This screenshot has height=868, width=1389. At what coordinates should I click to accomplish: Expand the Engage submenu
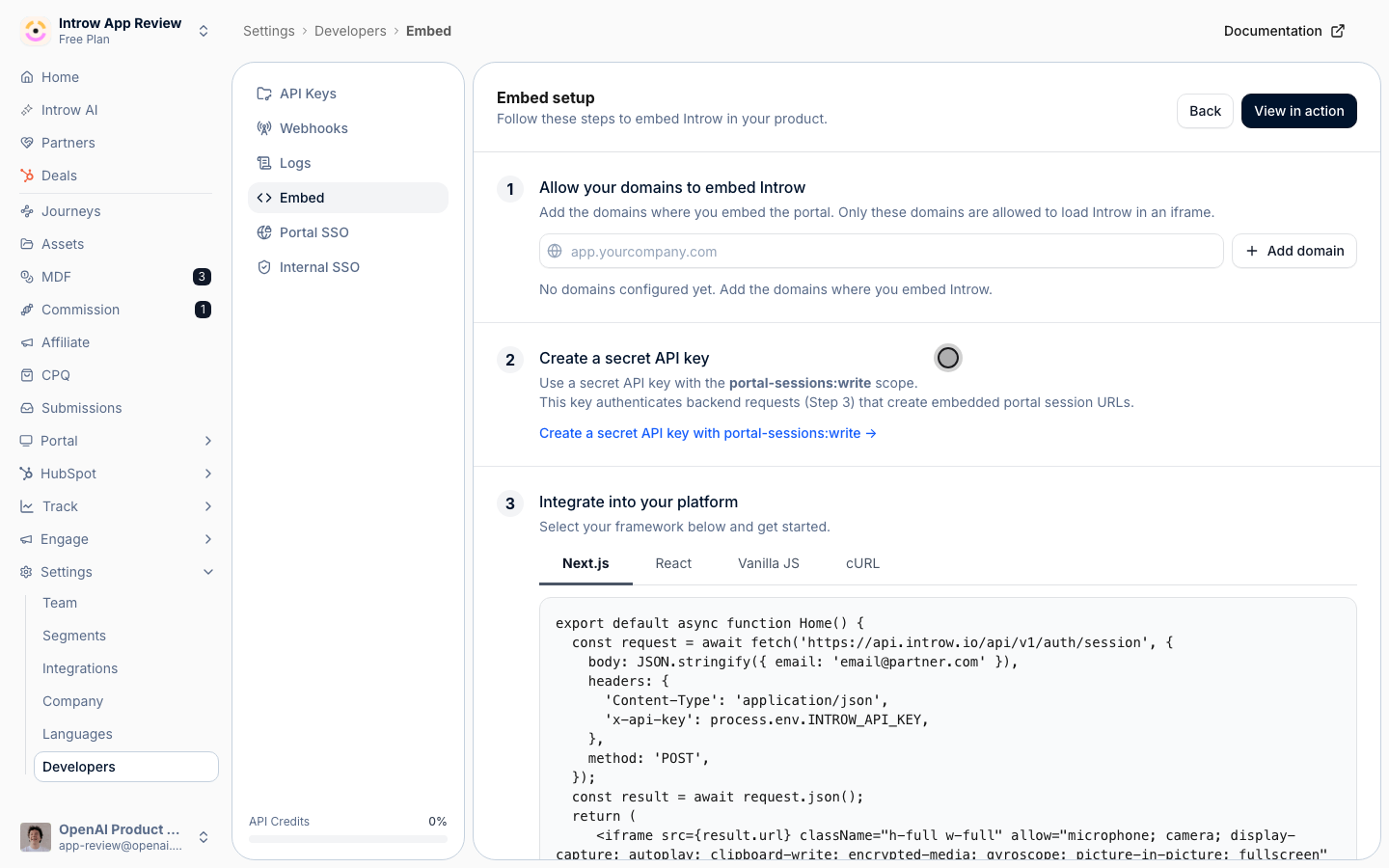[208, 539]
